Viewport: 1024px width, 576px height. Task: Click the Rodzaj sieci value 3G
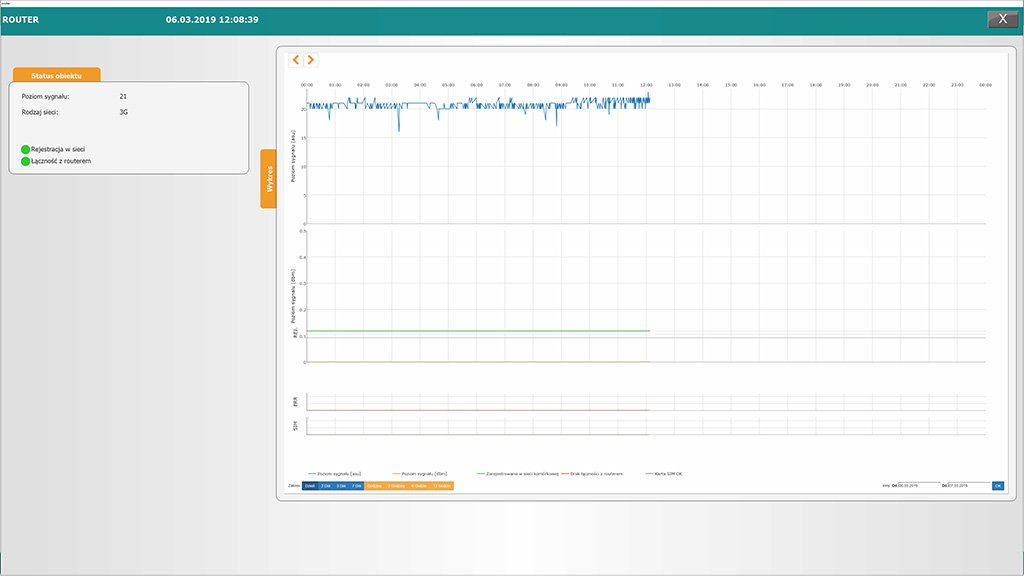click(x=123, y=112)
